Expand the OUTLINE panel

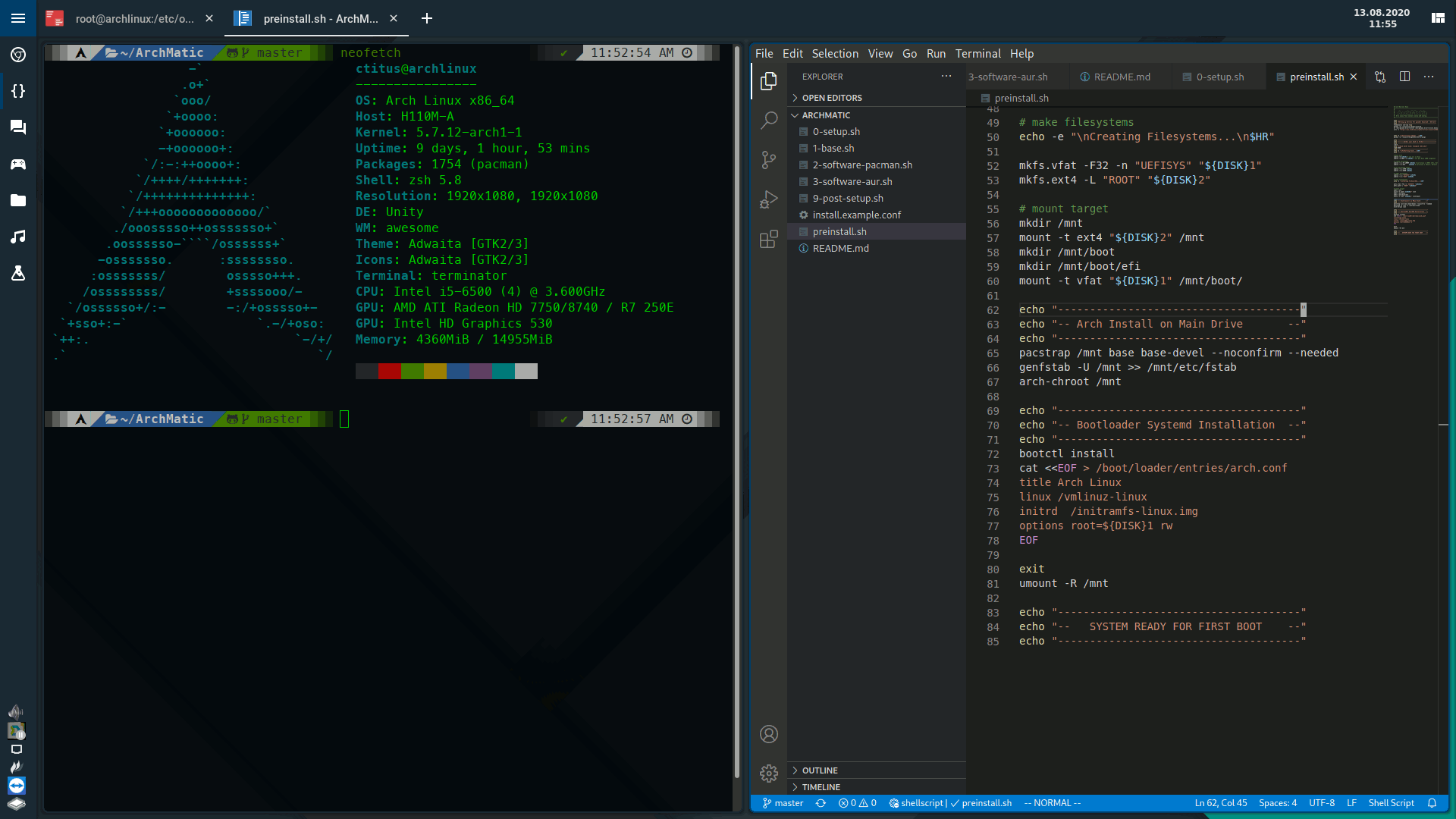point(820,770)
